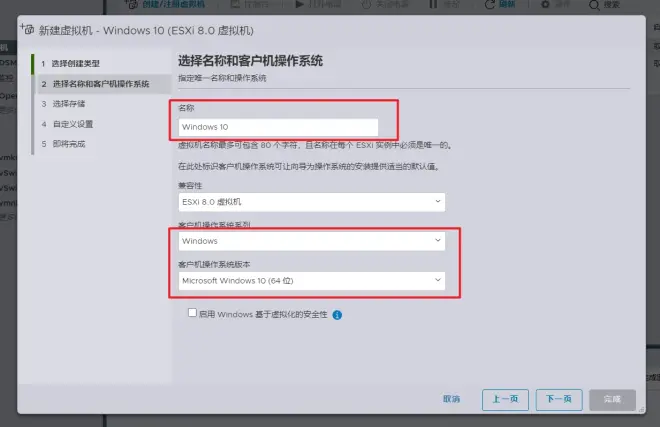Click the power on play icon in background toolbar

click(x=300, y=4)
